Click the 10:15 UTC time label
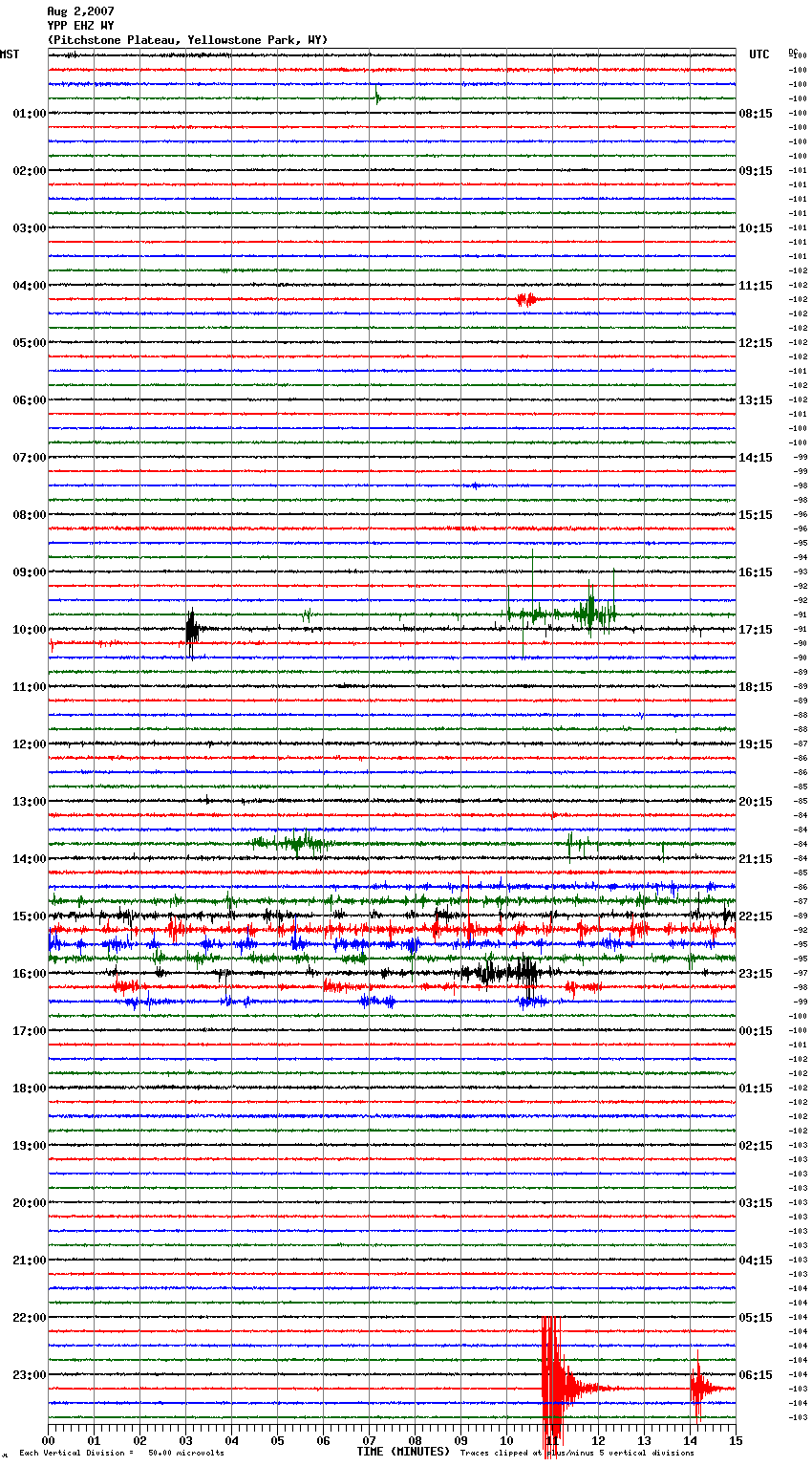 click(x=756, y=228)
